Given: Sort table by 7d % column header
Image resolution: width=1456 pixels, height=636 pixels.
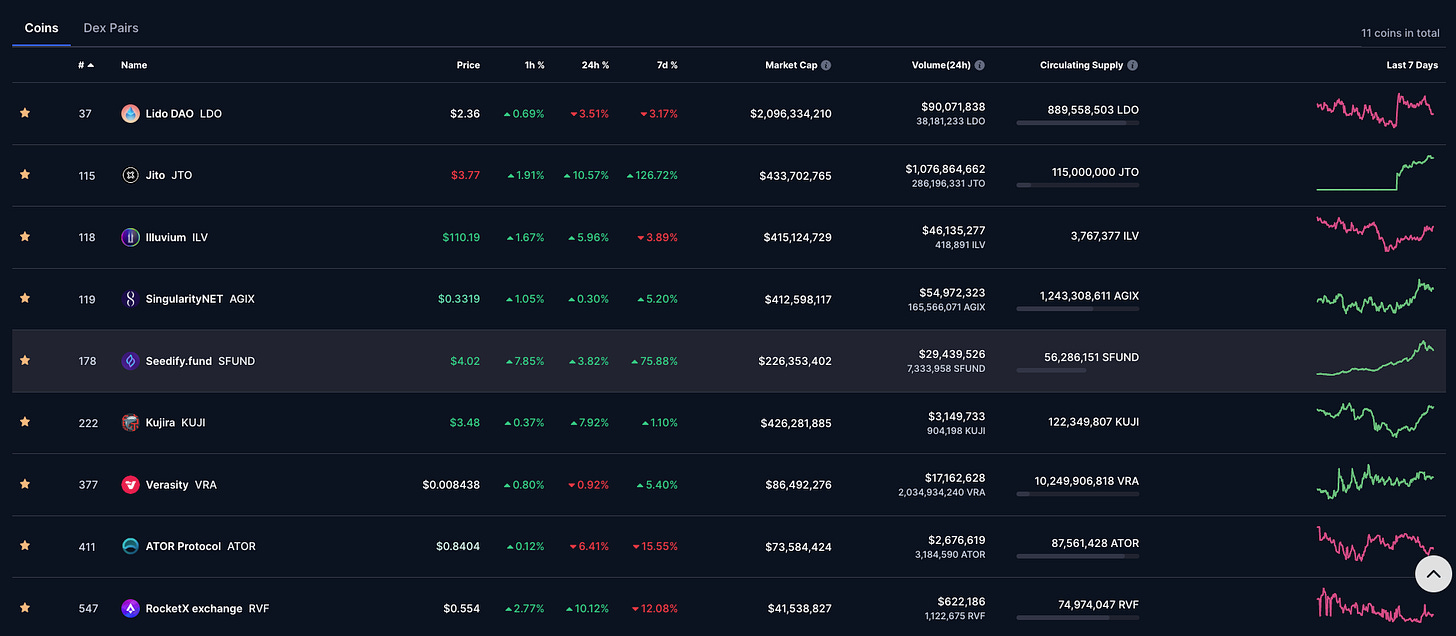Looking at the screenshot, I should 667,65.
